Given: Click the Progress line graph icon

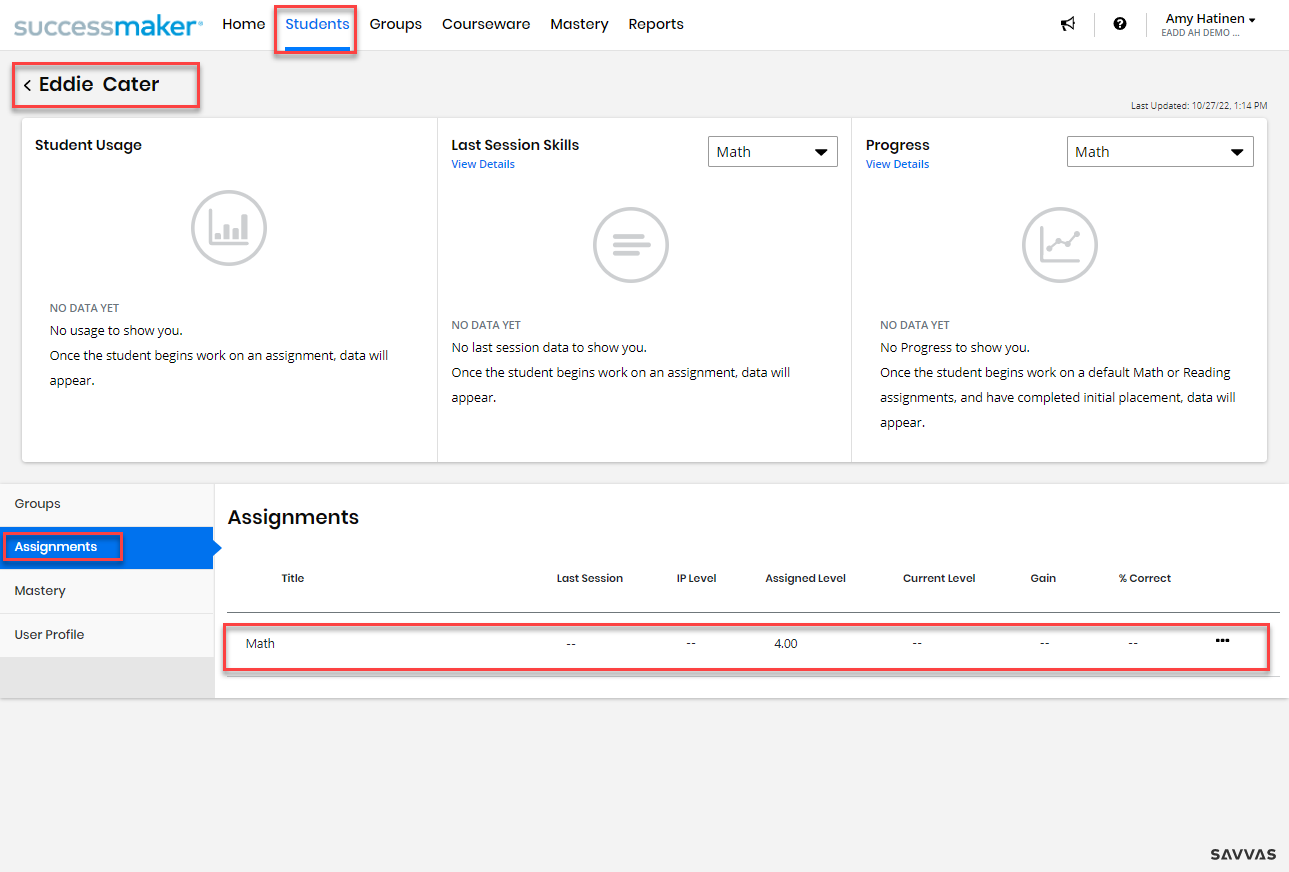Looking at the screenshot, I should click(1059, 245).
